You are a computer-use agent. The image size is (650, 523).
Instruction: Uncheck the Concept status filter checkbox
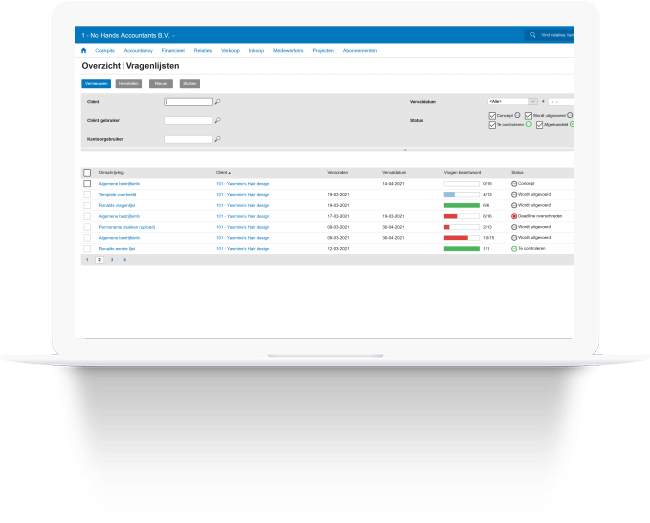[492, 116]
